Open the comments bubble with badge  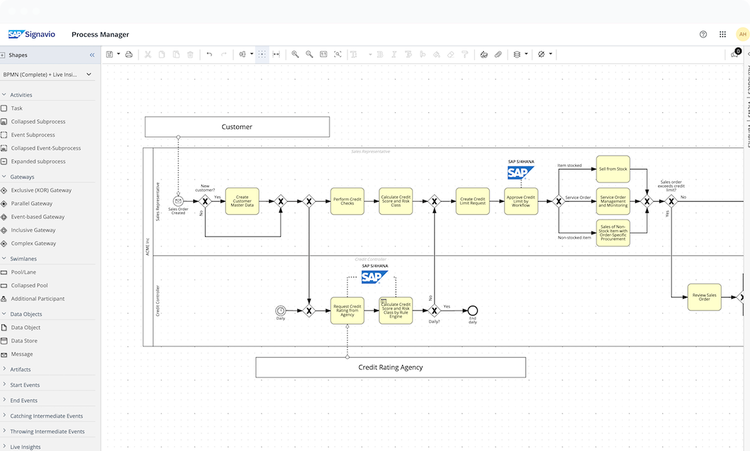pyautogui.click(x=736, y=53)
